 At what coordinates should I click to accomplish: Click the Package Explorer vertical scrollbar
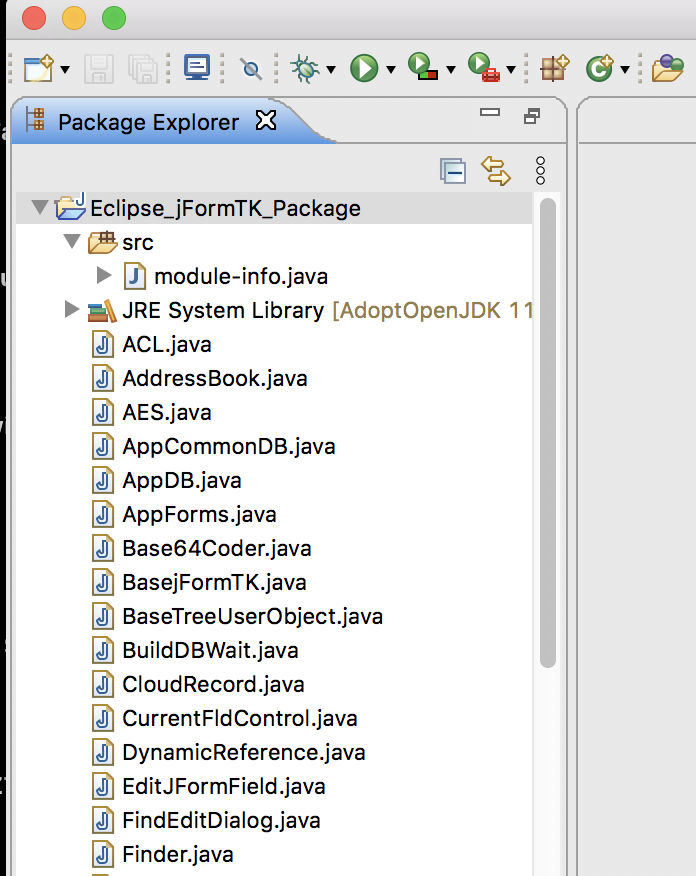(x=547, y=430)
